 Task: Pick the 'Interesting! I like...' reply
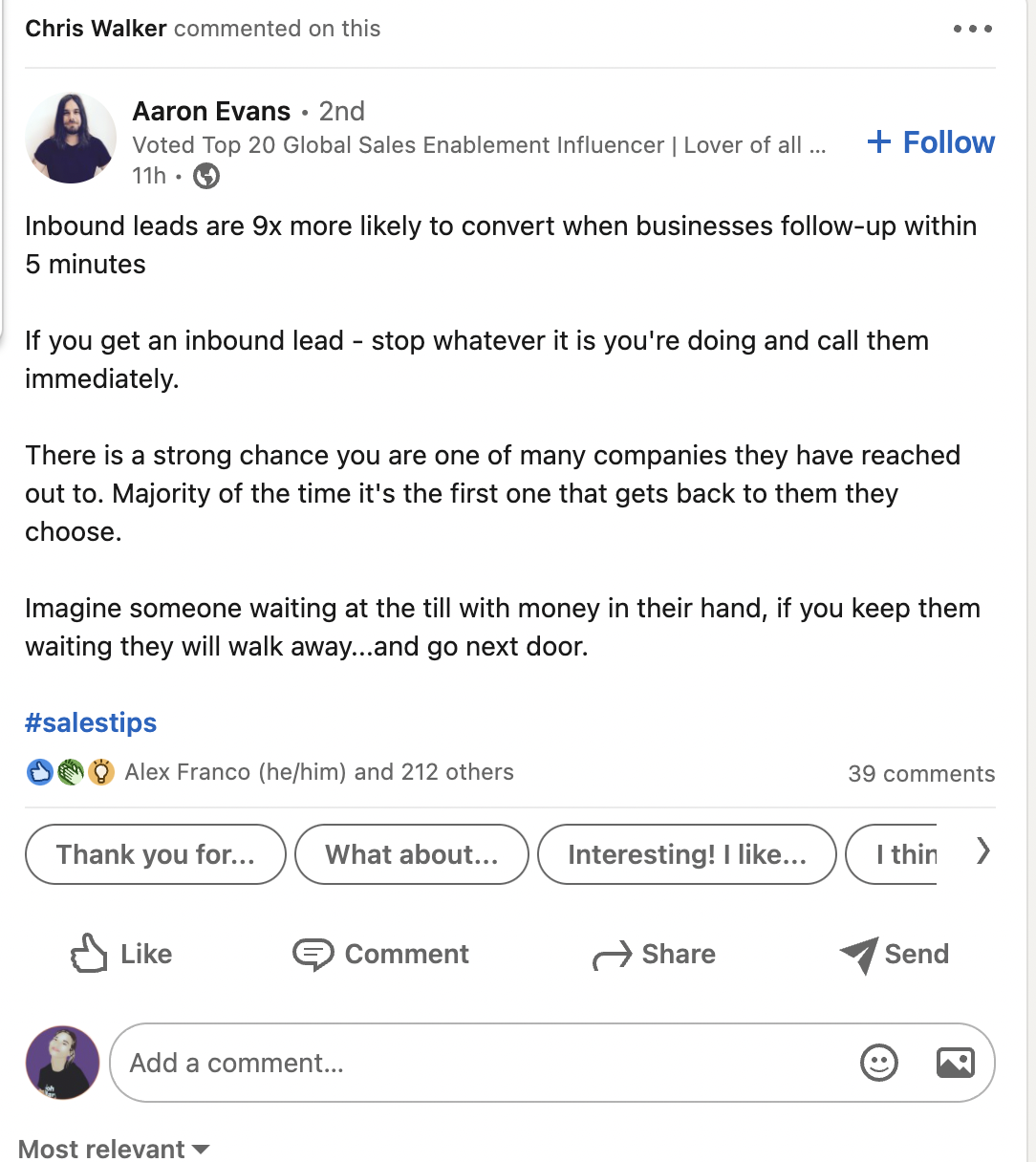coord(687,854)
